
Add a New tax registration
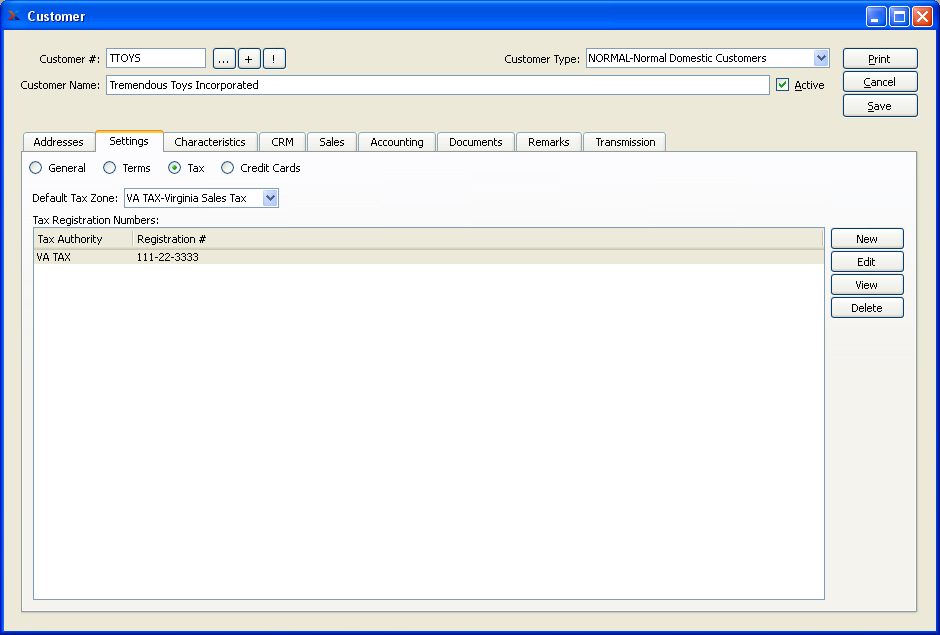pyautogui.click(x=867, y=239)
